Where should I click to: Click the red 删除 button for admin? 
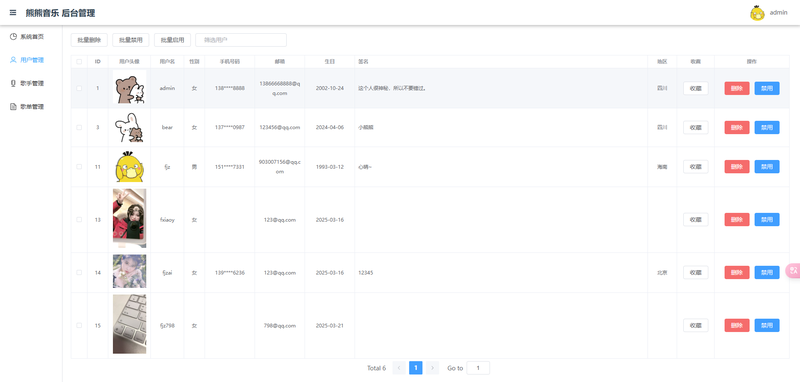pyautogui.click(x=737, y=88)
